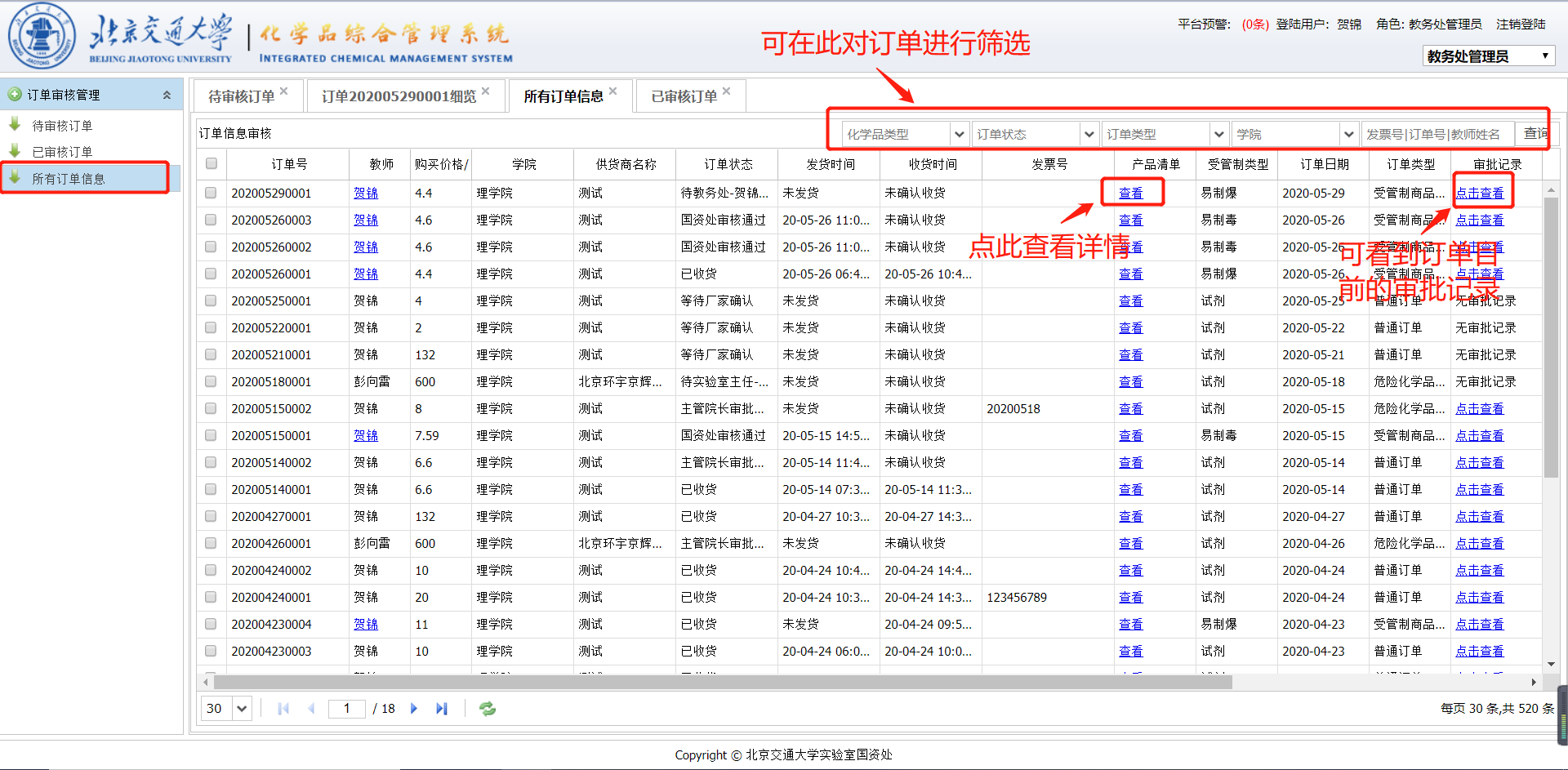
Task: Select all orders with header checkbox
Action: (x=212, y=164)
